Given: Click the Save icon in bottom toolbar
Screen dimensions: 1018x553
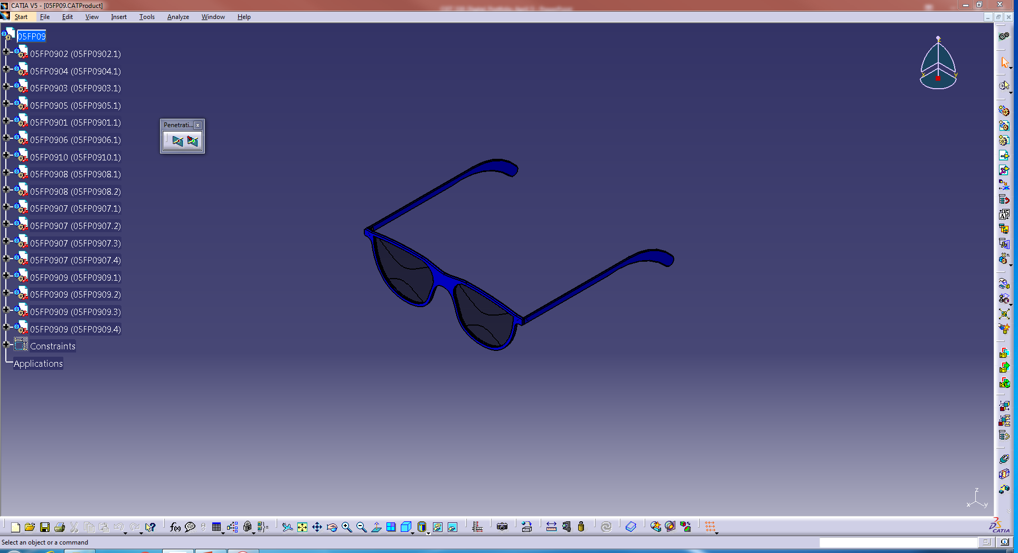Looking at the screenshot, I should click(x=44, y=527).
